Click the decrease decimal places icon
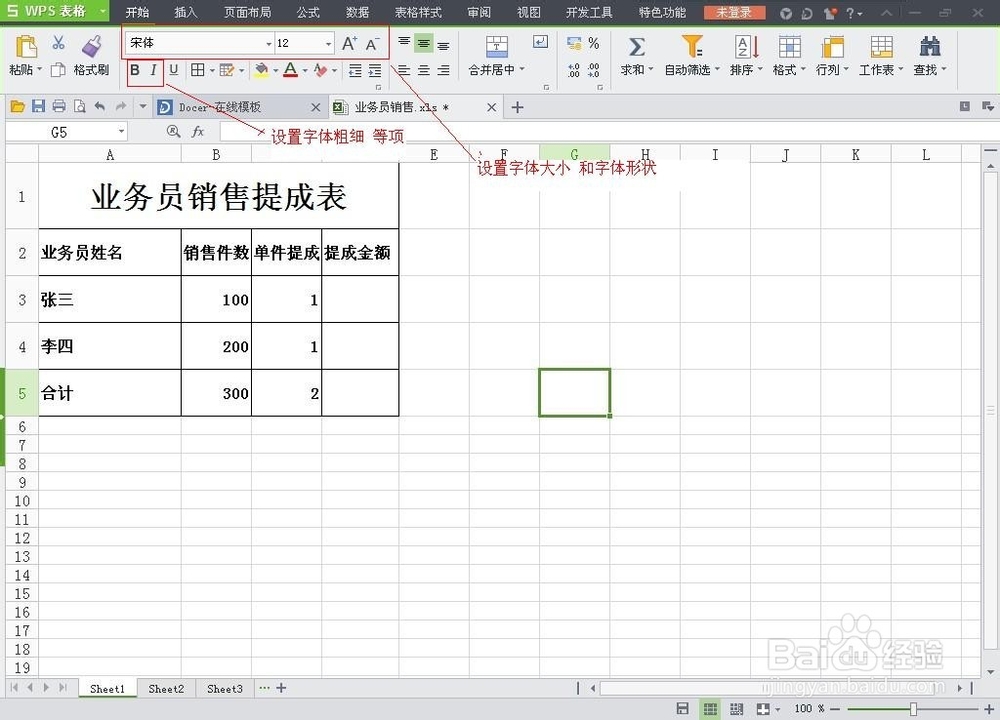The width and height of the screenshot is (1000, 720). coord(594,70)
